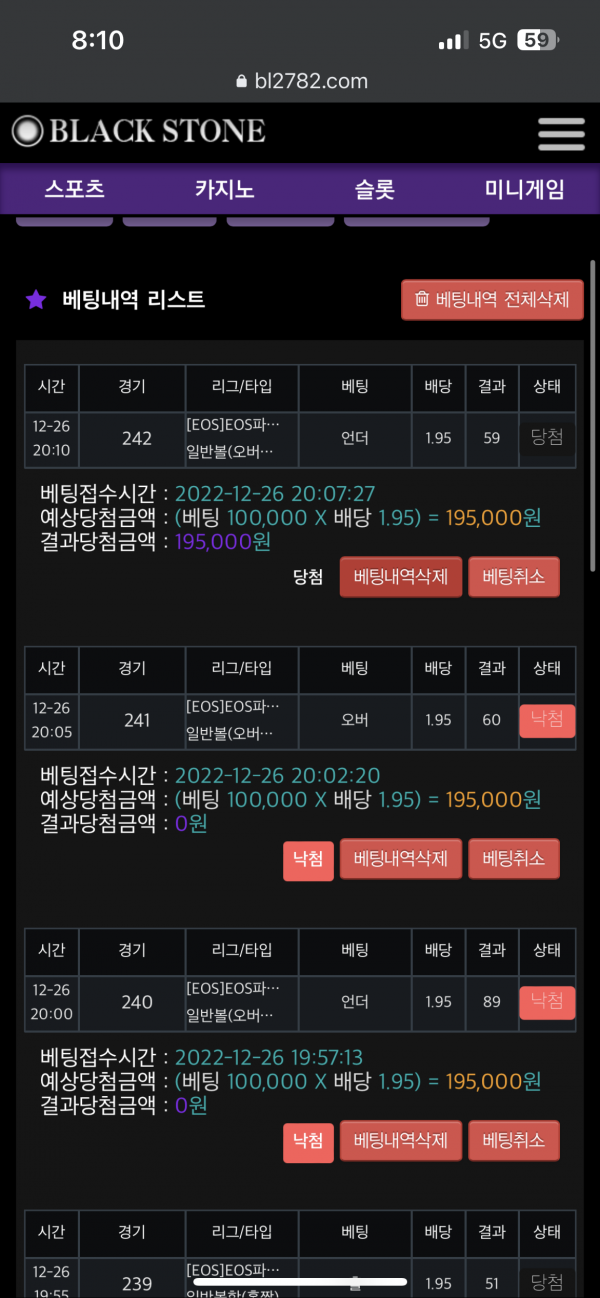
Task: Tap the Black Stone logo
Action: coord(139,131)
